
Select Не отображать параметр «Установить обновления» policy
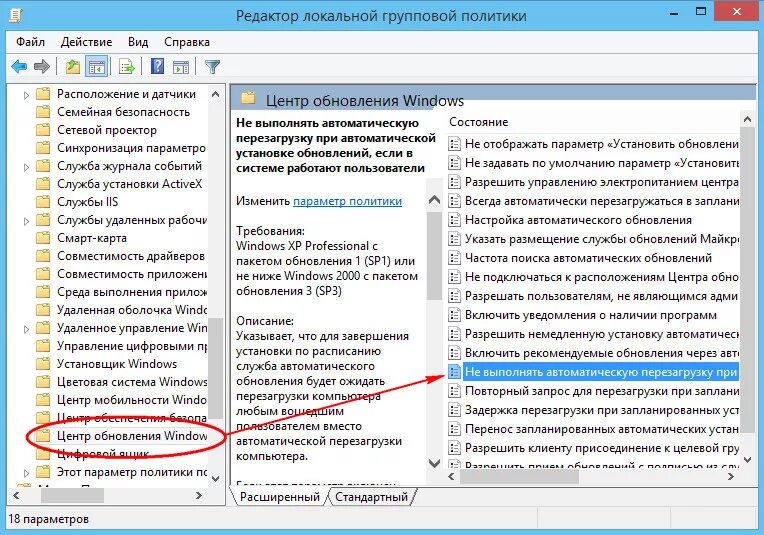(x=601, y=144)
